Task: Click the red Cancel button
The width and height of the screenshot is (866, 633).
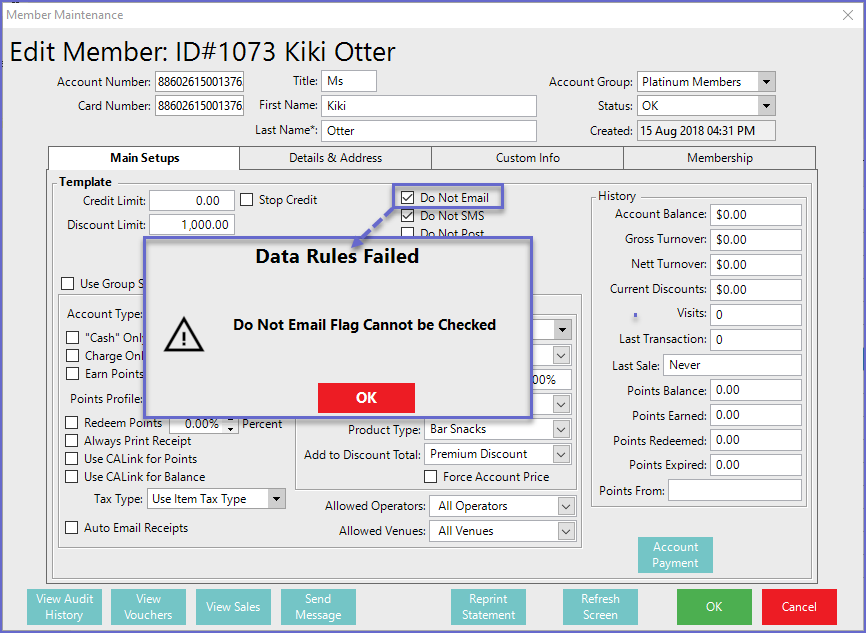Action: click(799, 607)
